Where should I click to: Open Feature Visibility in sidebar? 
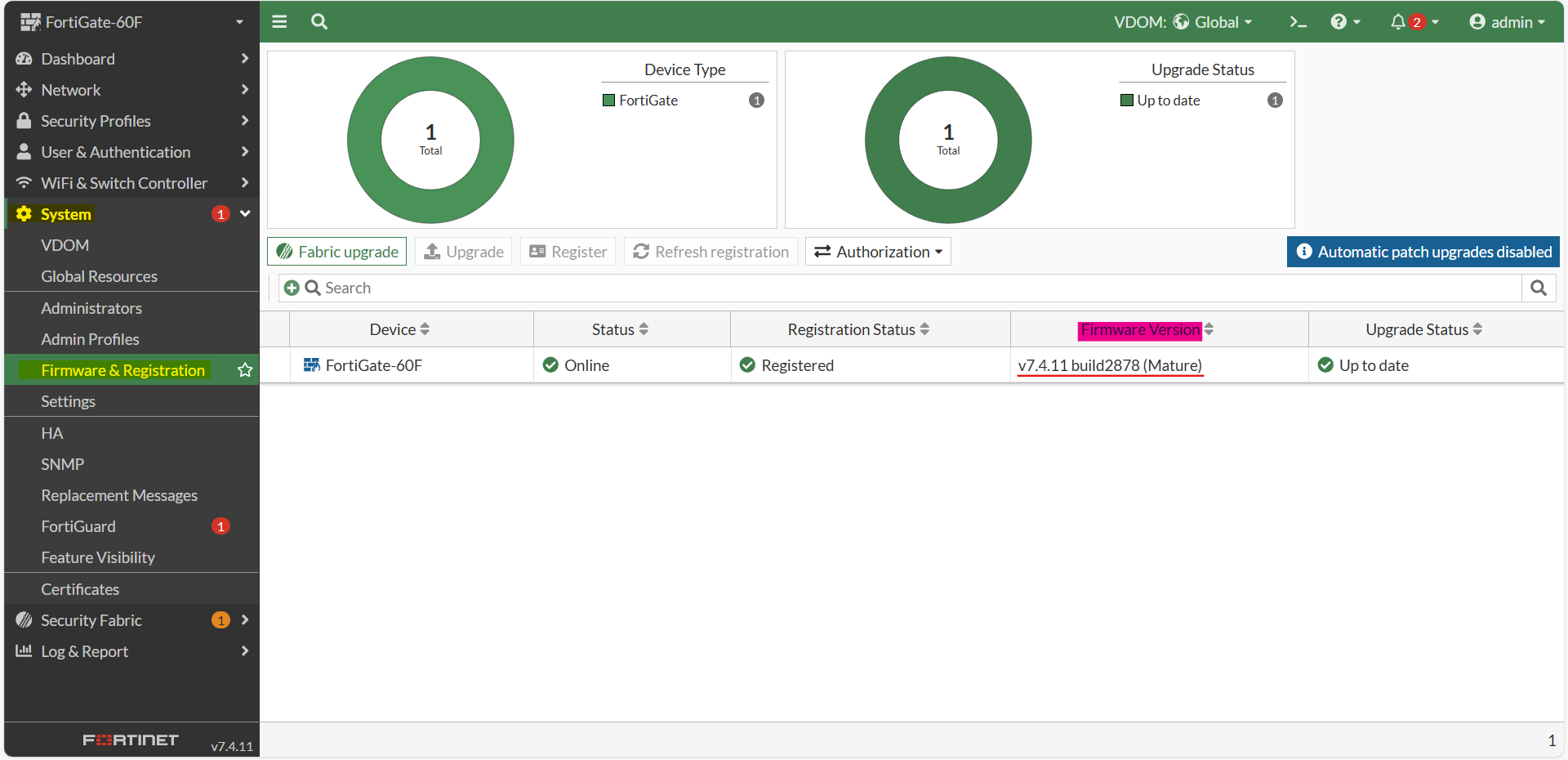(131, 557)
